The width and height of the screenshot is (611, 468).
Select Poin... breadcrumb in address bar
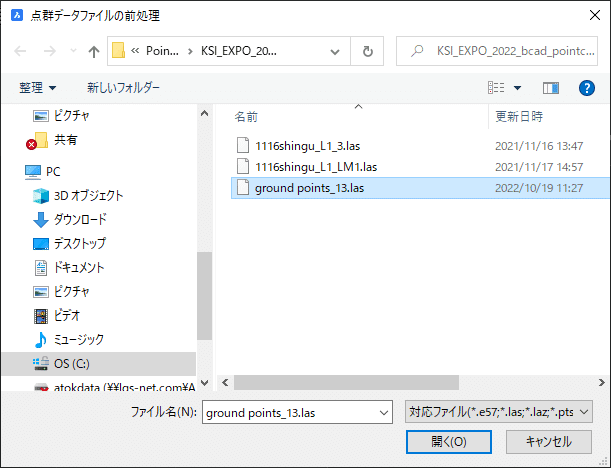(x=162, y=51)
